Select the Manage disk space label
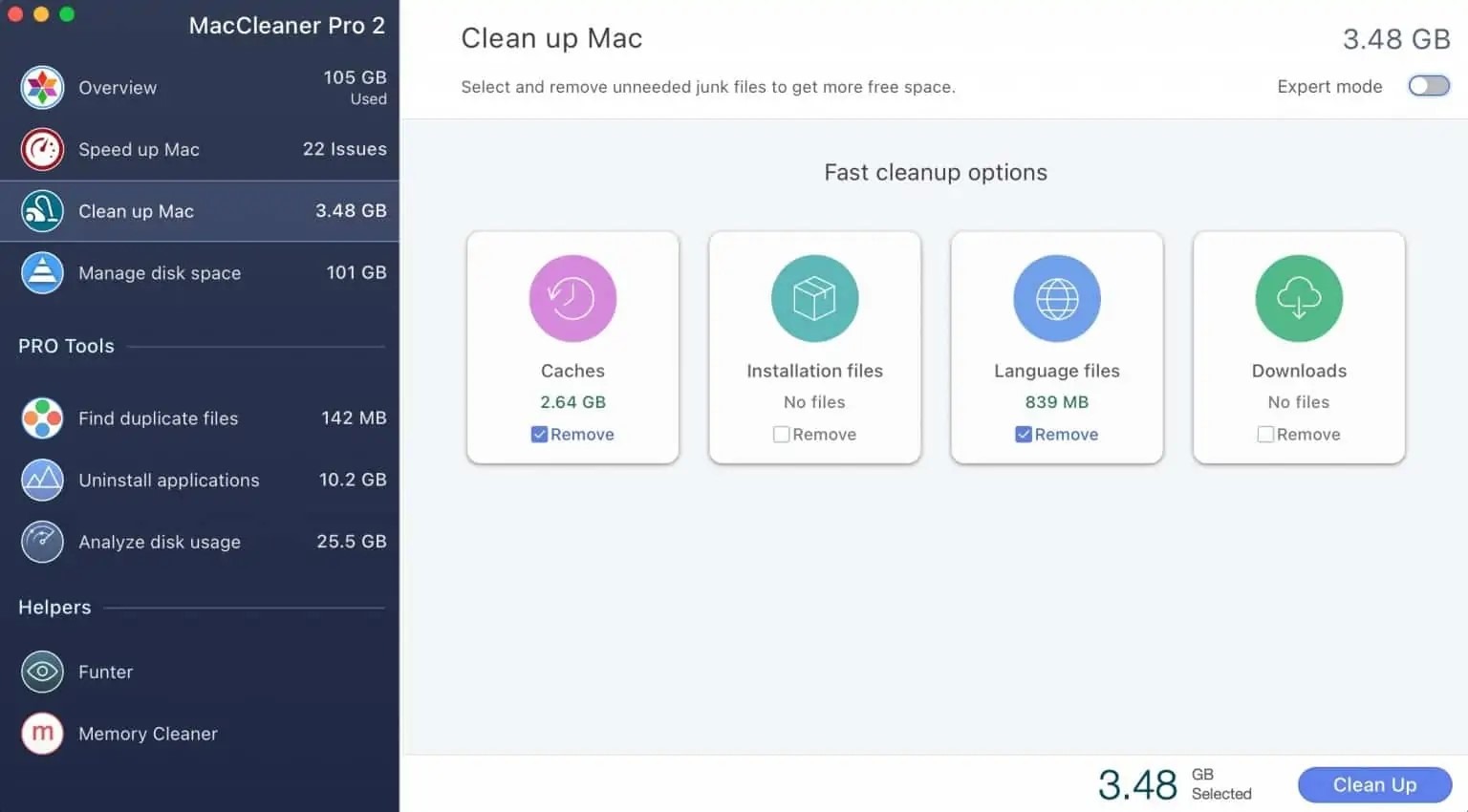 pos(160,273)
